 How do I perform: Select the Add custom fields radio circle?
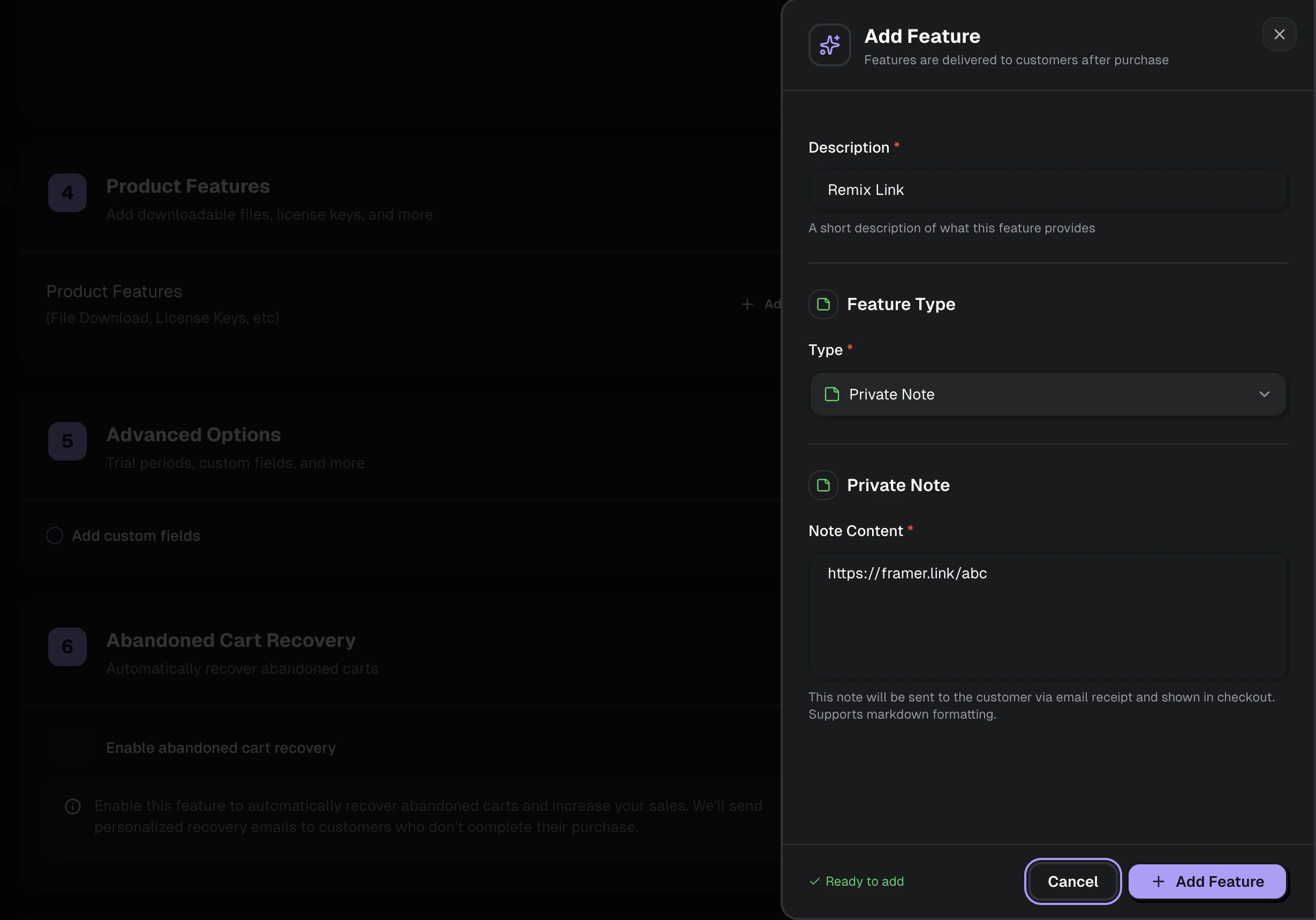[55, 536]
